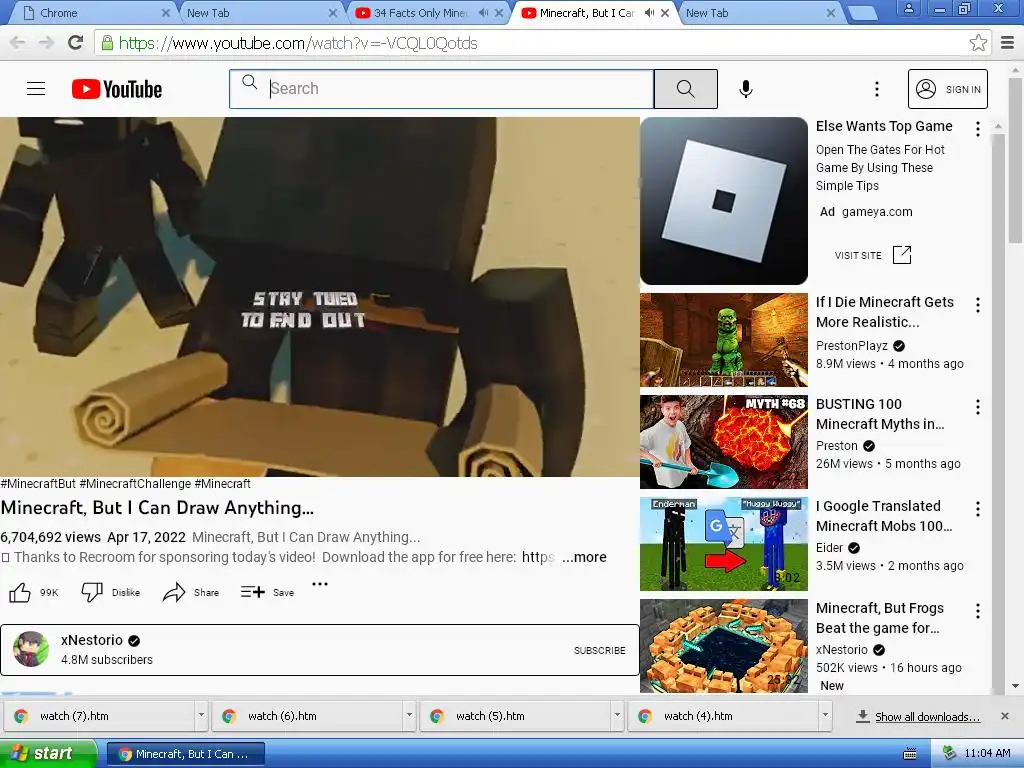1024x768 pixels.
Task: Open downloaded file watch (7).htm
Action: (x=99, y=716)
